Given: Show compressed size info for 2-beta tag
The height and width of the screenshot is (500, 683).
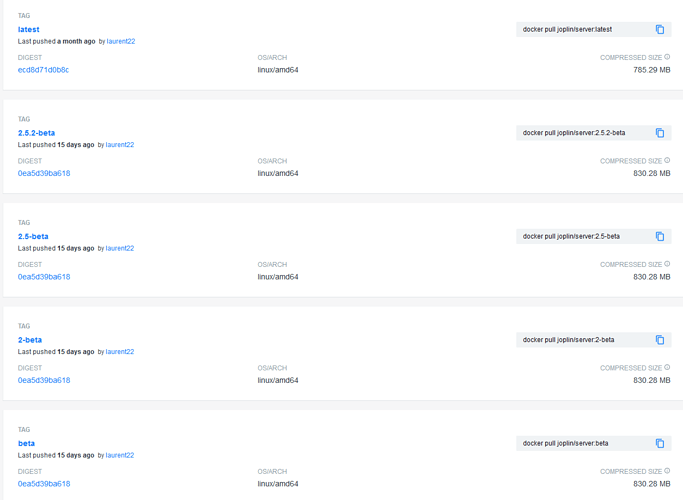Looking at the screenshot, I should click(x=667, y=367).
